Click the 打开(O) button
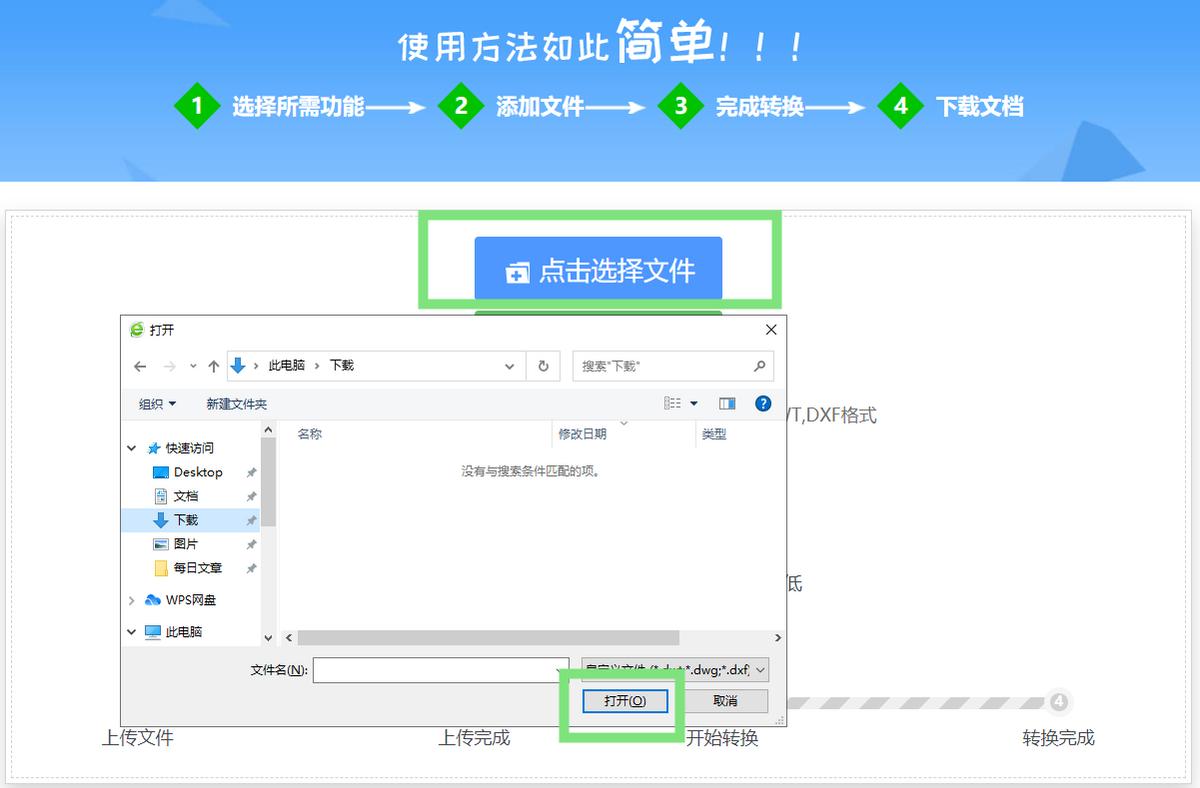Screen dimensions: 1200x788 625,701
